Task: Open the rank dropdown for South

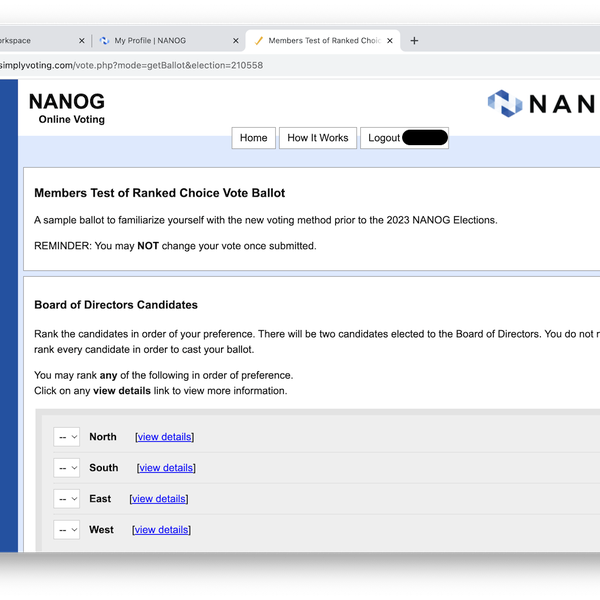Action: tap(67, 468)
